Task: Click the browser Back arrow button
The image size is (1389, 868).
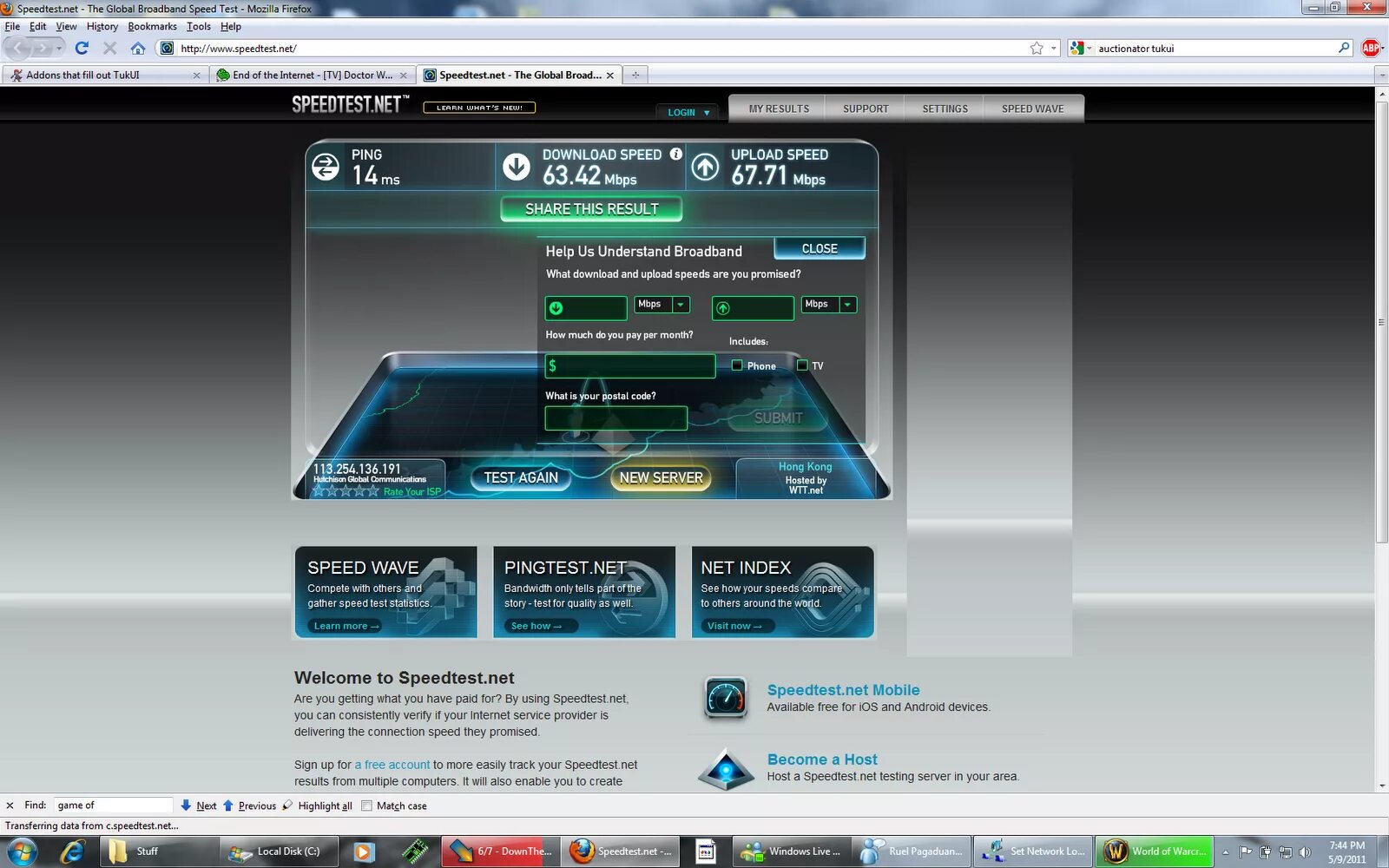Action: coord(17,49)
